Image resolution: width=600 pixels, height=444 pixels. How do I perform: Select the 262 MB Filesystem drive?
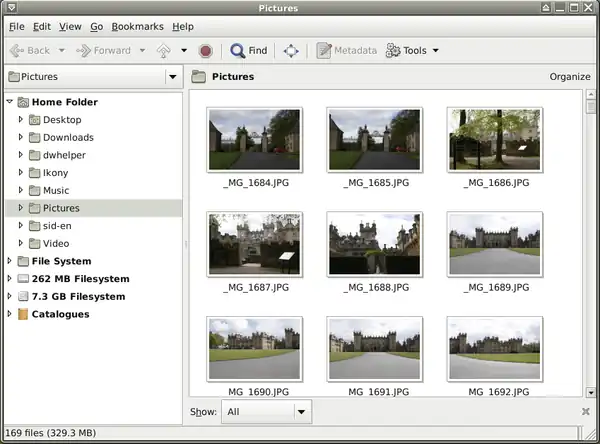(79, 279)
